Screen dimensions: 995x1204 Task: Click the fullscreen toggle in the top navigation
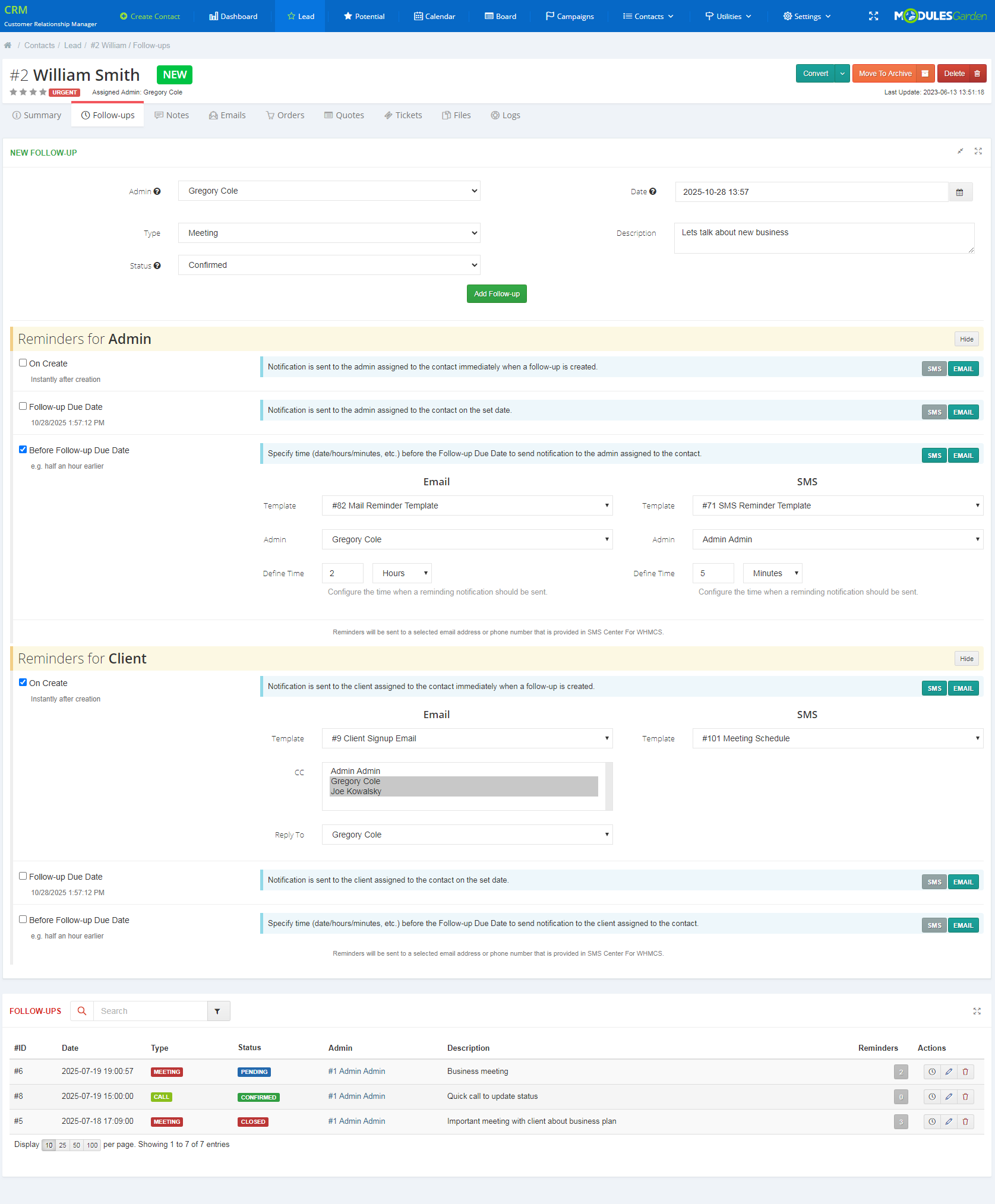tap(873, 16)
